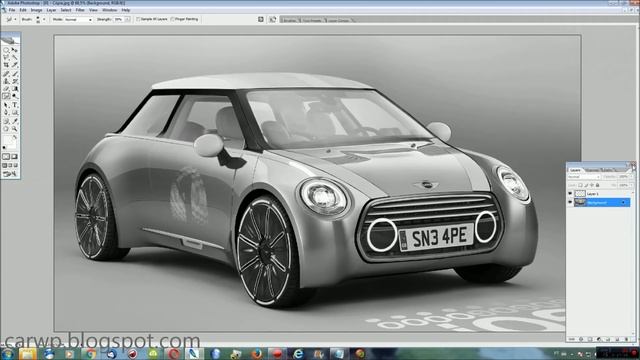Open the Layer menu
This screenshot has height=360, width=640.
[51, 10]
